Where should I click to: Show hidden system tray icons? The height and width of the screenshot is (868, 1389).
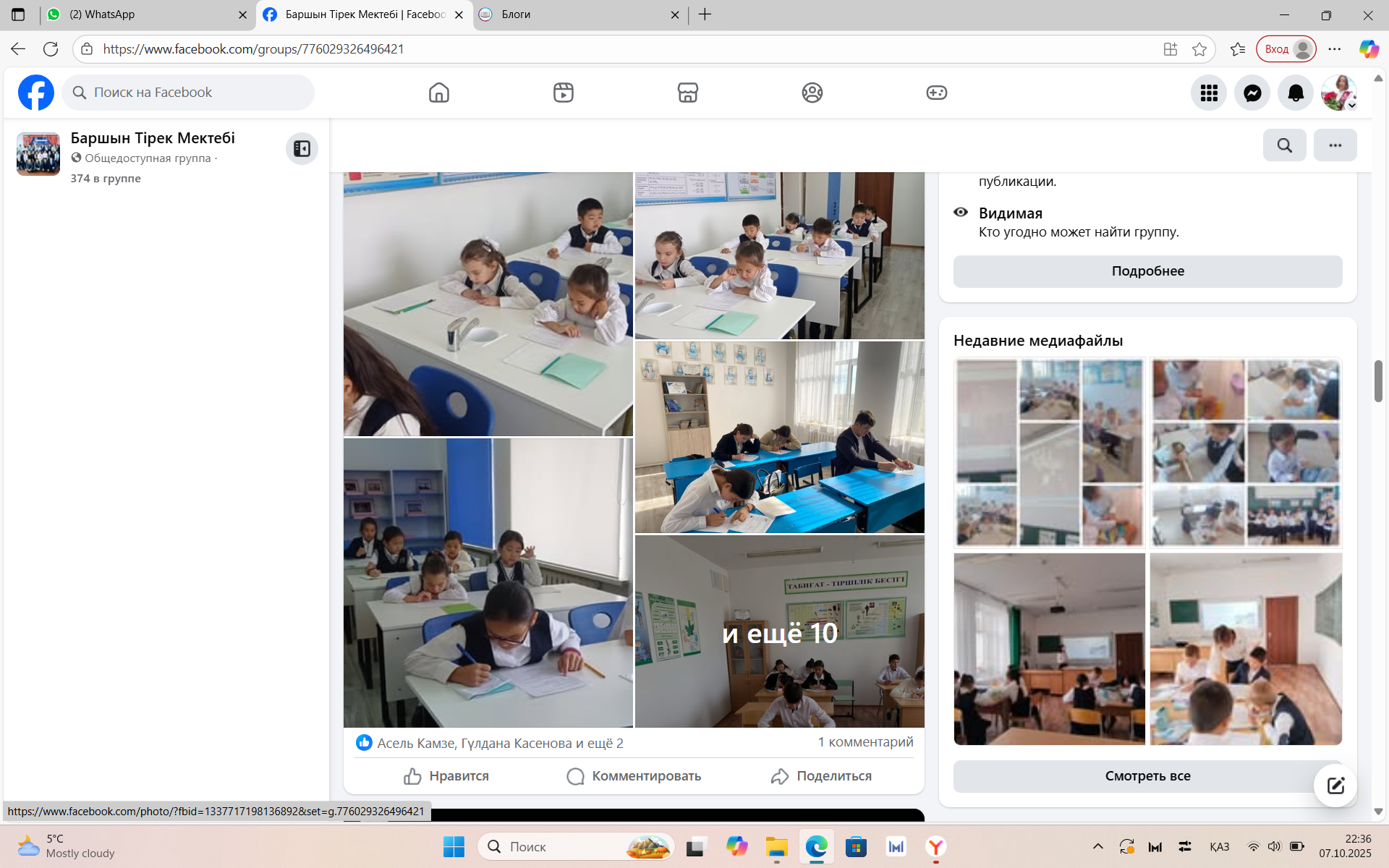click(1097, 846)
